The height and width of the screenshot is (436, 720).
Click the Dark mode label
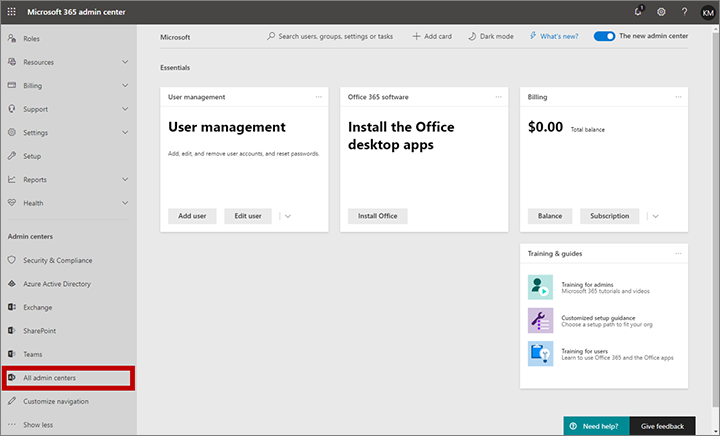[497, 36]
